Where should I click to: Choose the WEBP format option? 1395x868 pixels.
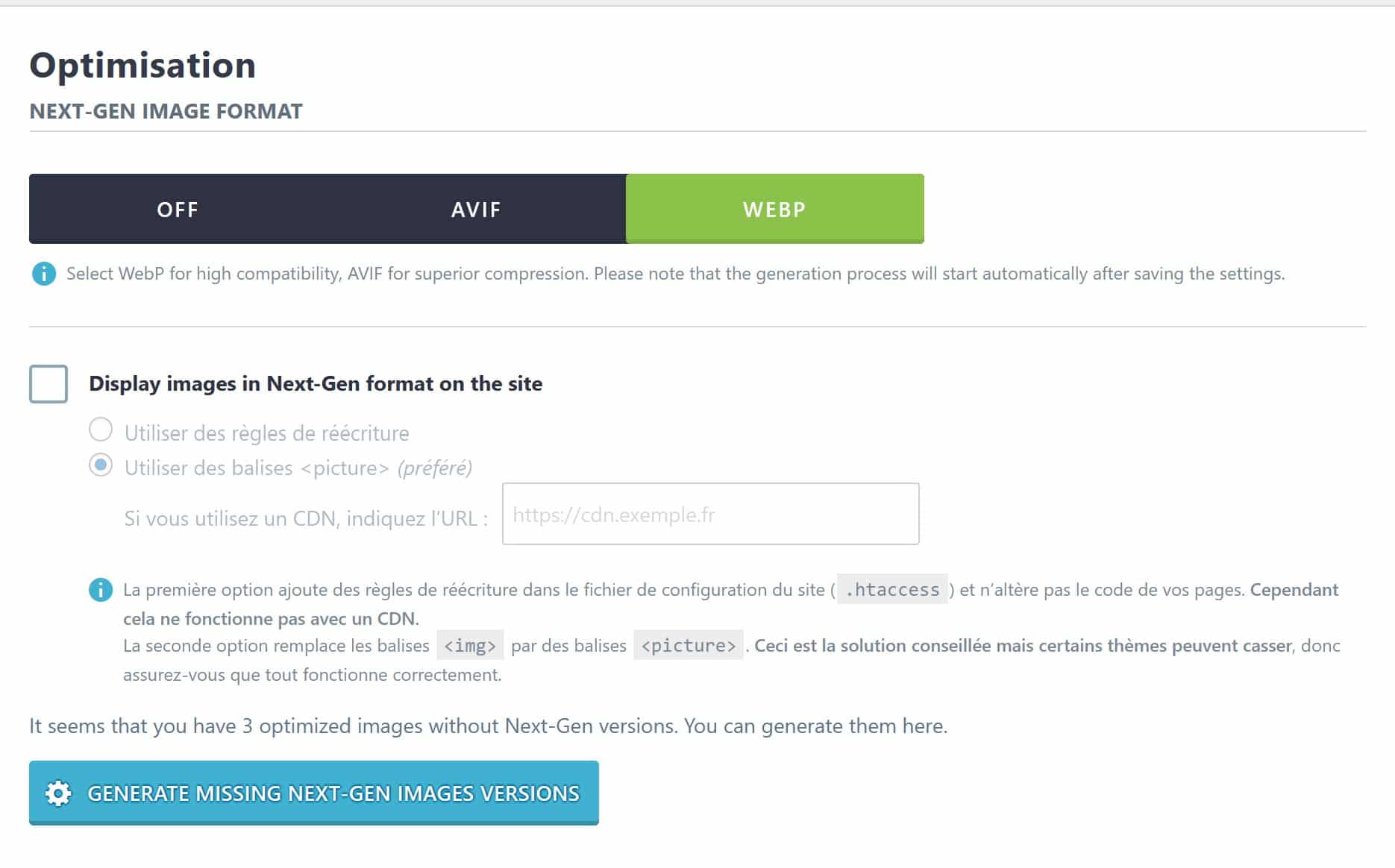[x=774, y=209]
